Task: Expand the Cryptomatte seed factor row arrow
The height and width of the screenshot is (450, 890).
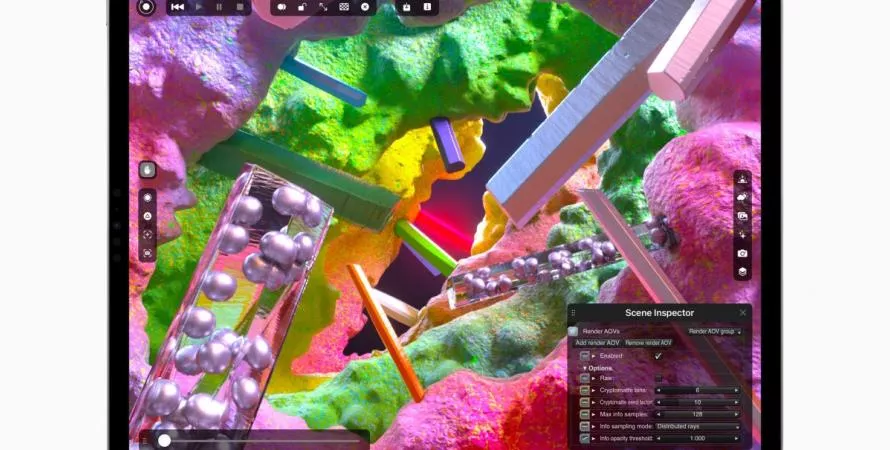Action: click(x=594, y=402)
